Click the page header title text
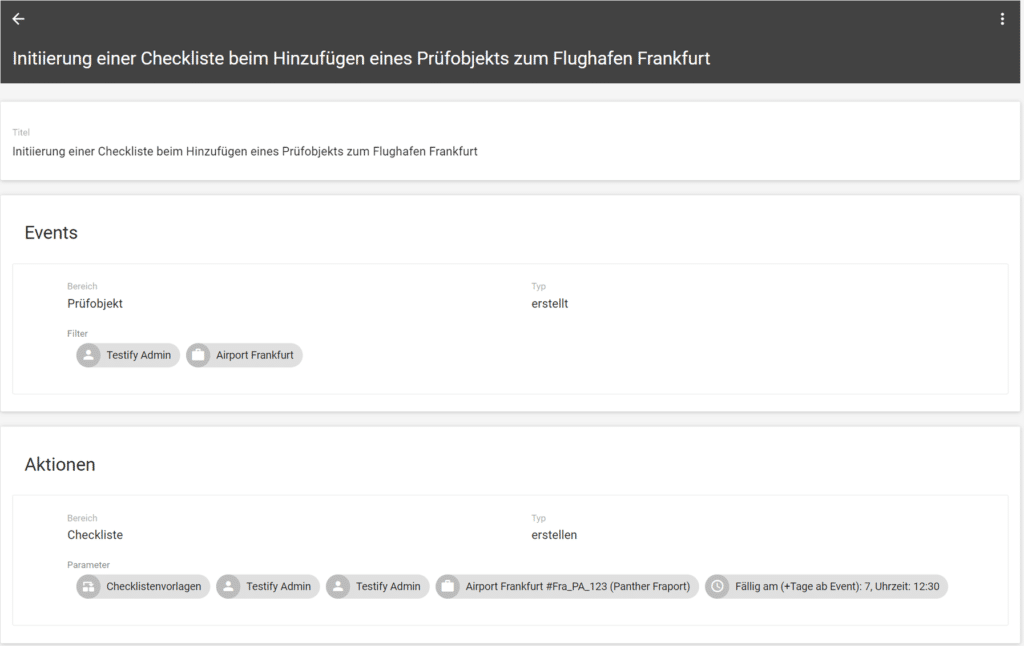 (361, 59)
